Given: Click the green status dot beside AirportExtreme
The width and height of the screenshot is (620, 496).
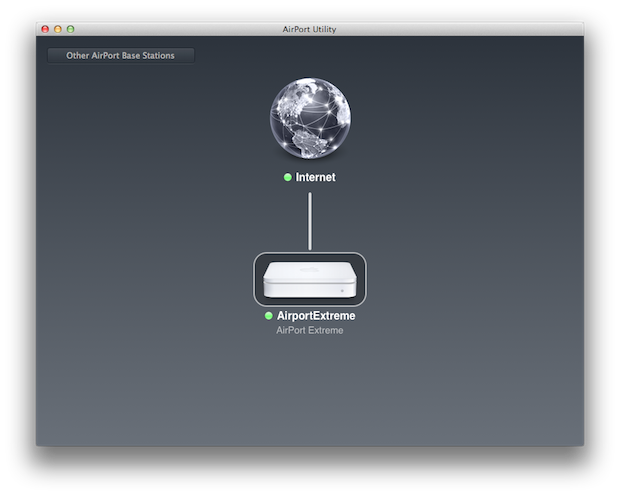Looking at the screenshot, I should (x=268, y=316).
